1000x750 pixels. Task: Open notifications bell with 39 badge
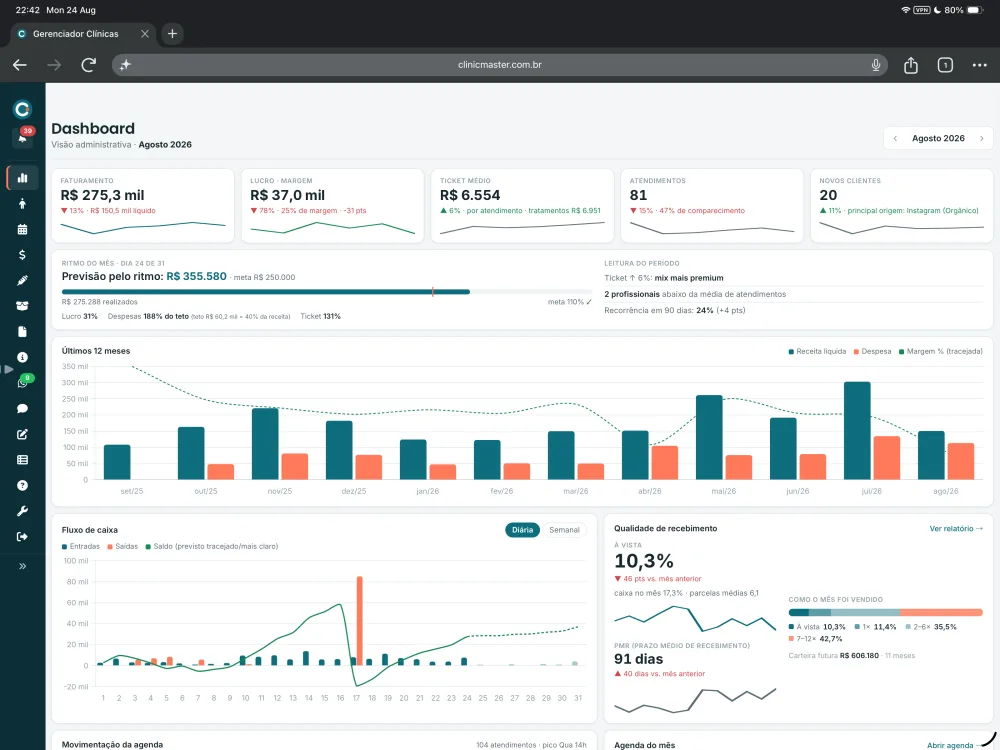pos(23,136)
